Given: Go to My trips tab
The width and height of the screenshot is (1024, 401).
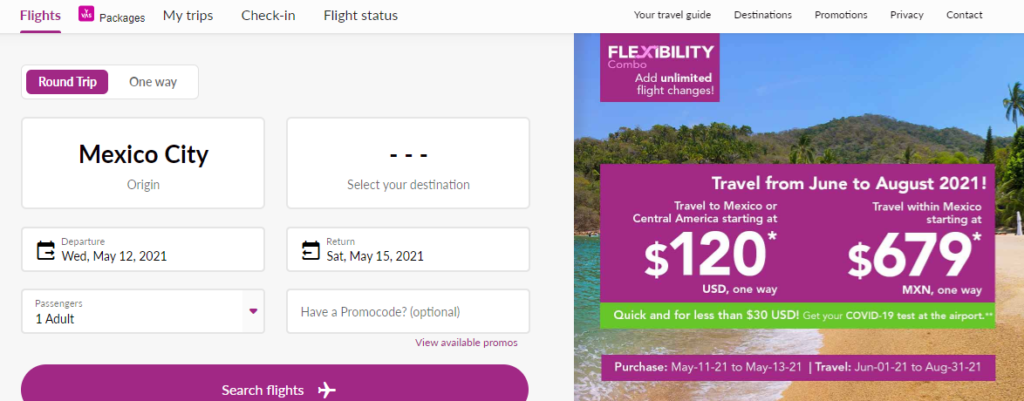Looking at the screenshot, I should tap(187, 16).
